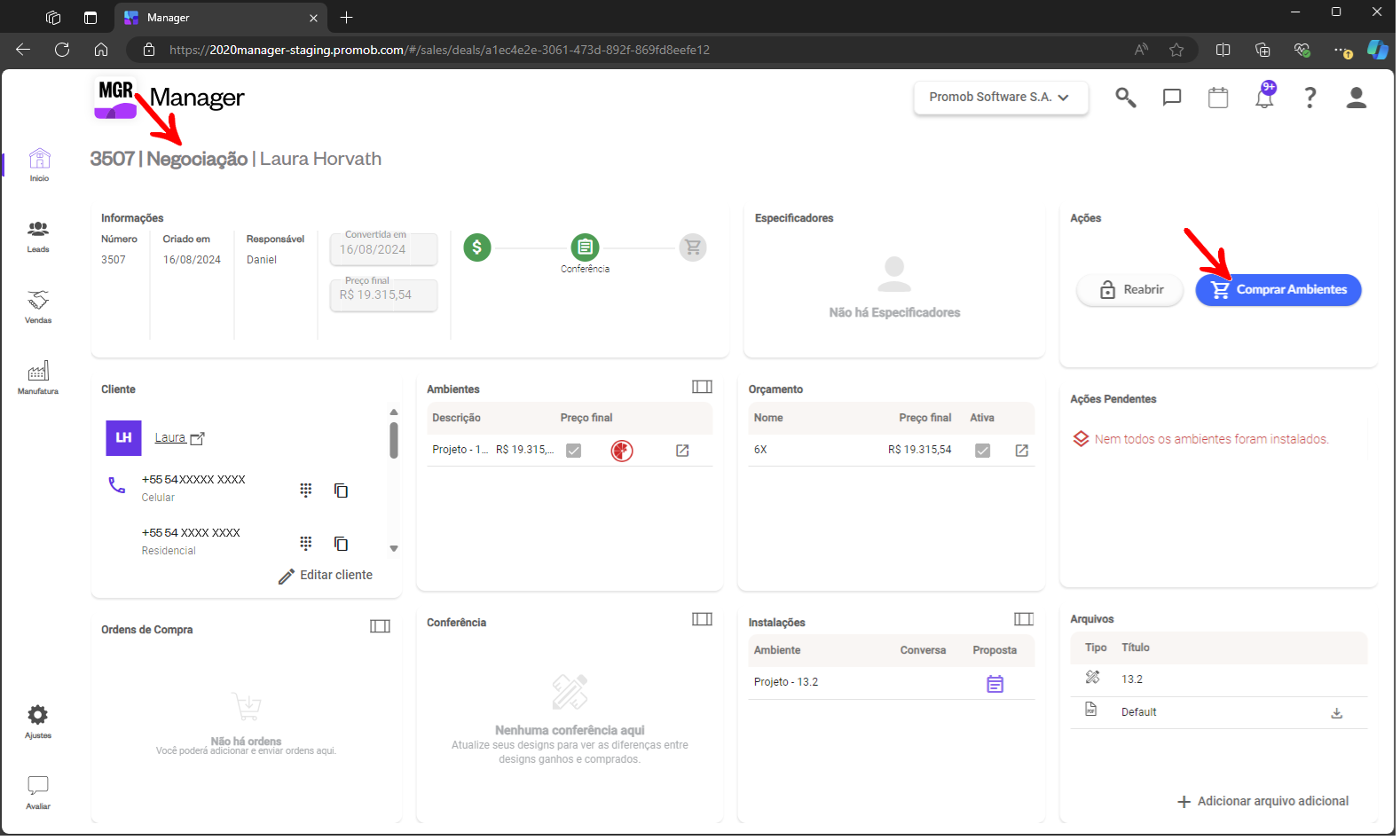Open Ajustes settings in the sidebar

(x=38, y=721)
